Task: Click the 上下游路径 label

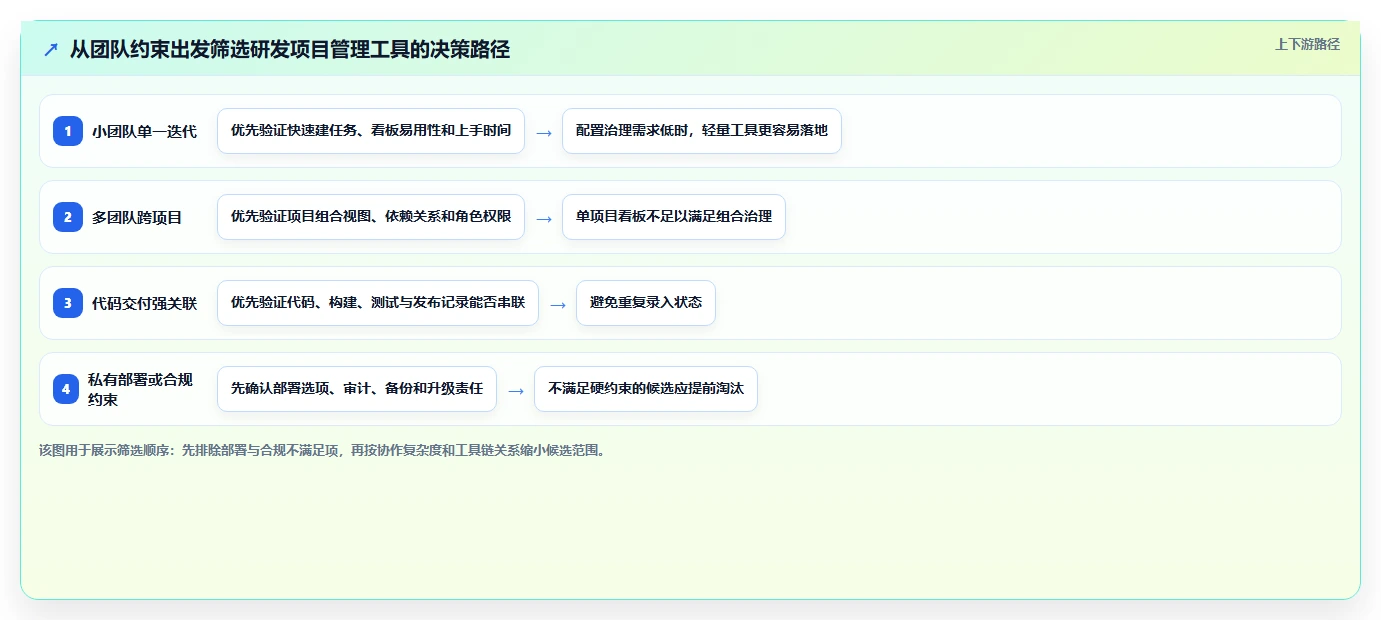Action: pos(1307,44)
